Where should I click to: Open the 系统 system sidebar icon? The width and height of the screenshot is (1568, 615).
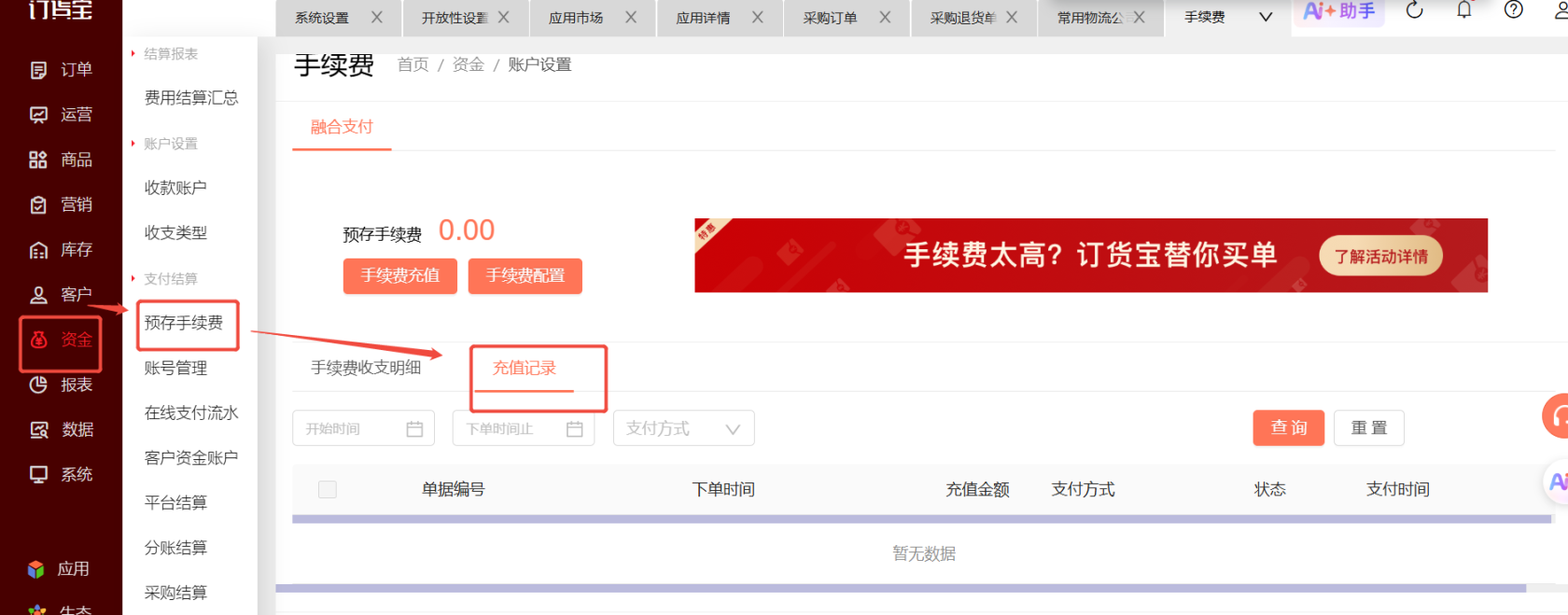pyautogui.click(x=38, y=474)
